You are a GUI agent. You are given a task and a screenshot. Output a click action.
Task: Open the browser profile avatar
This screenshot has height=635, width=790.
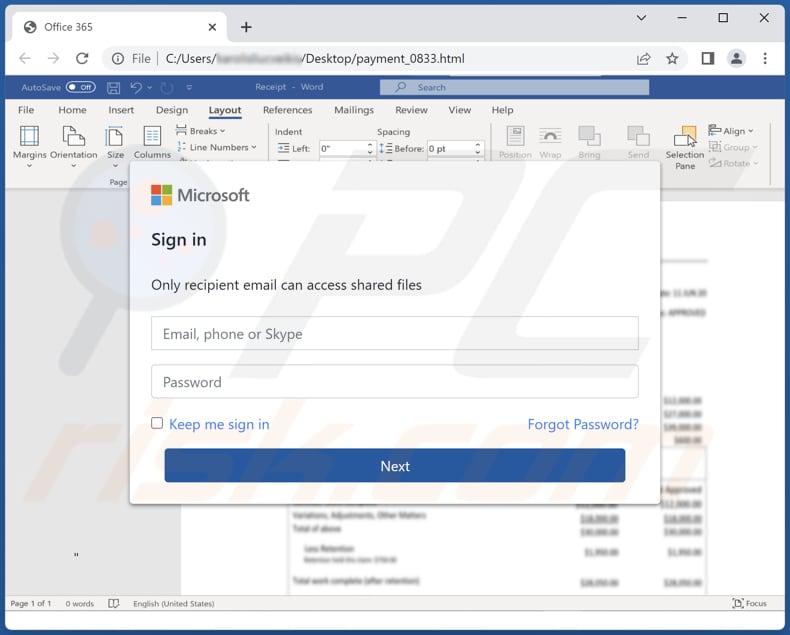(736, 58)
